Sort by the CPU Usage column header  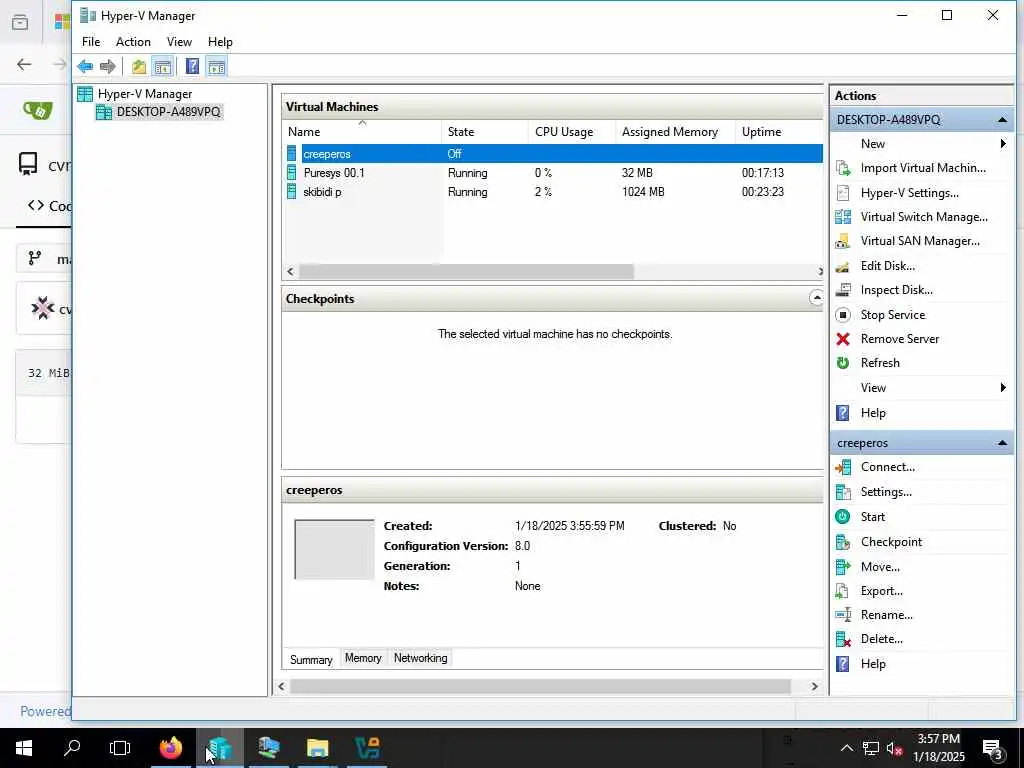point(571,132)
